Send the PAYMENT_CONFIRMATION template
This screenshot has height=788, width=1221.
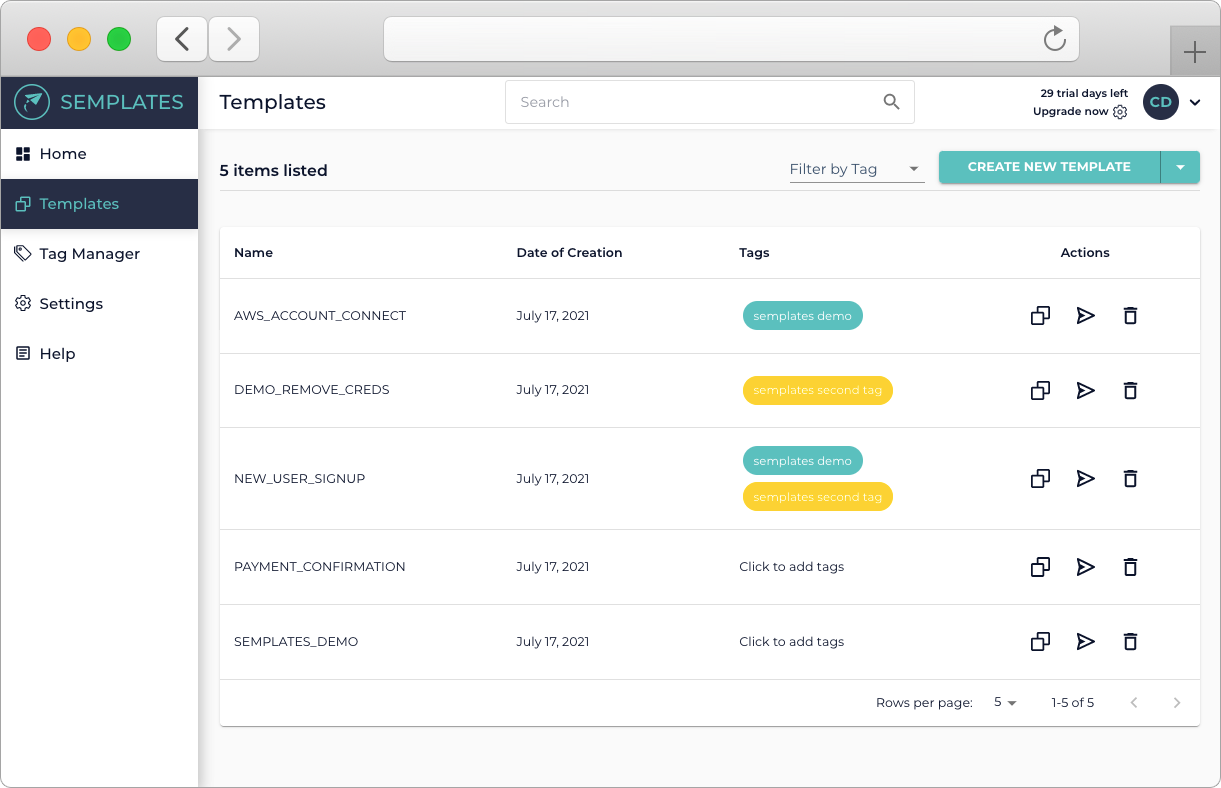point(1085,567)
